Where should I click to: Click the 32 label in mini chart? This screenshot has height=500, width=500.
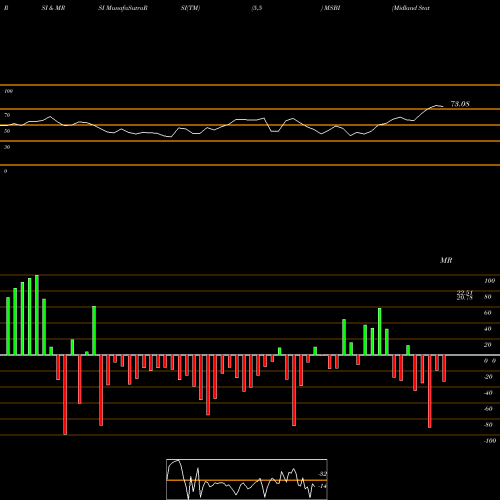click(322, 474)
